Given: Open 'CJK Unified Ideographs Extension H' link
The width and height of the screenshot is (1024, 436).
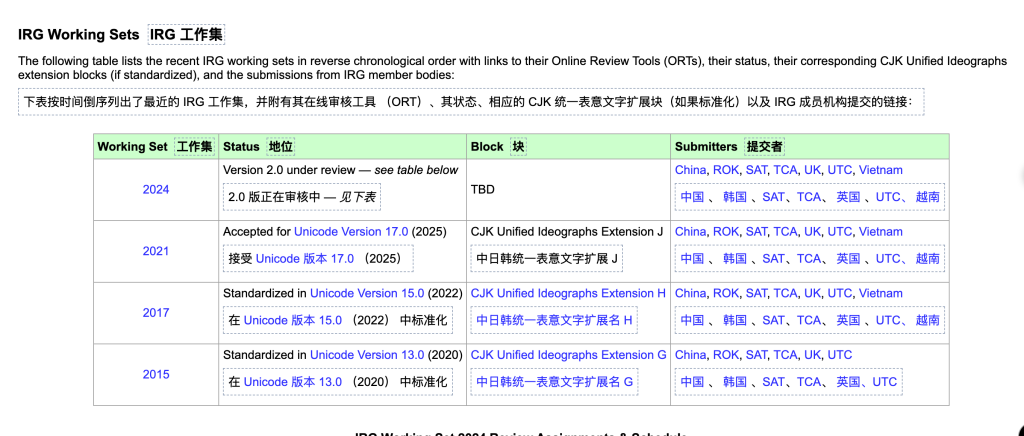Looking at the screenshot, I should coord(568,294).
